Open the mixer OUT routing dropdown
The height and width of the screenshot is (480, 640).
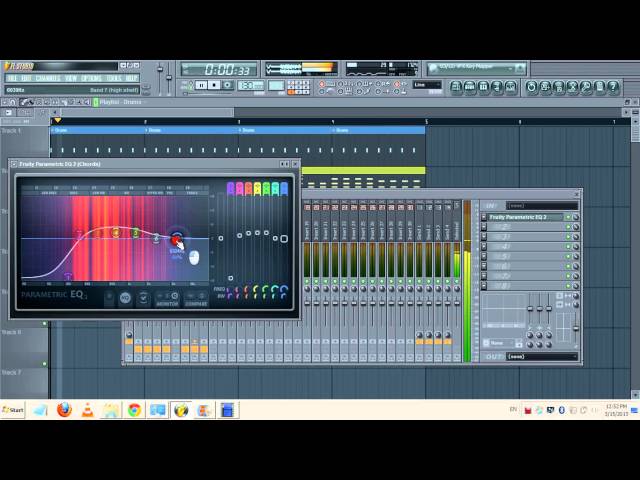pyautogui.click(x=542, y=357)
